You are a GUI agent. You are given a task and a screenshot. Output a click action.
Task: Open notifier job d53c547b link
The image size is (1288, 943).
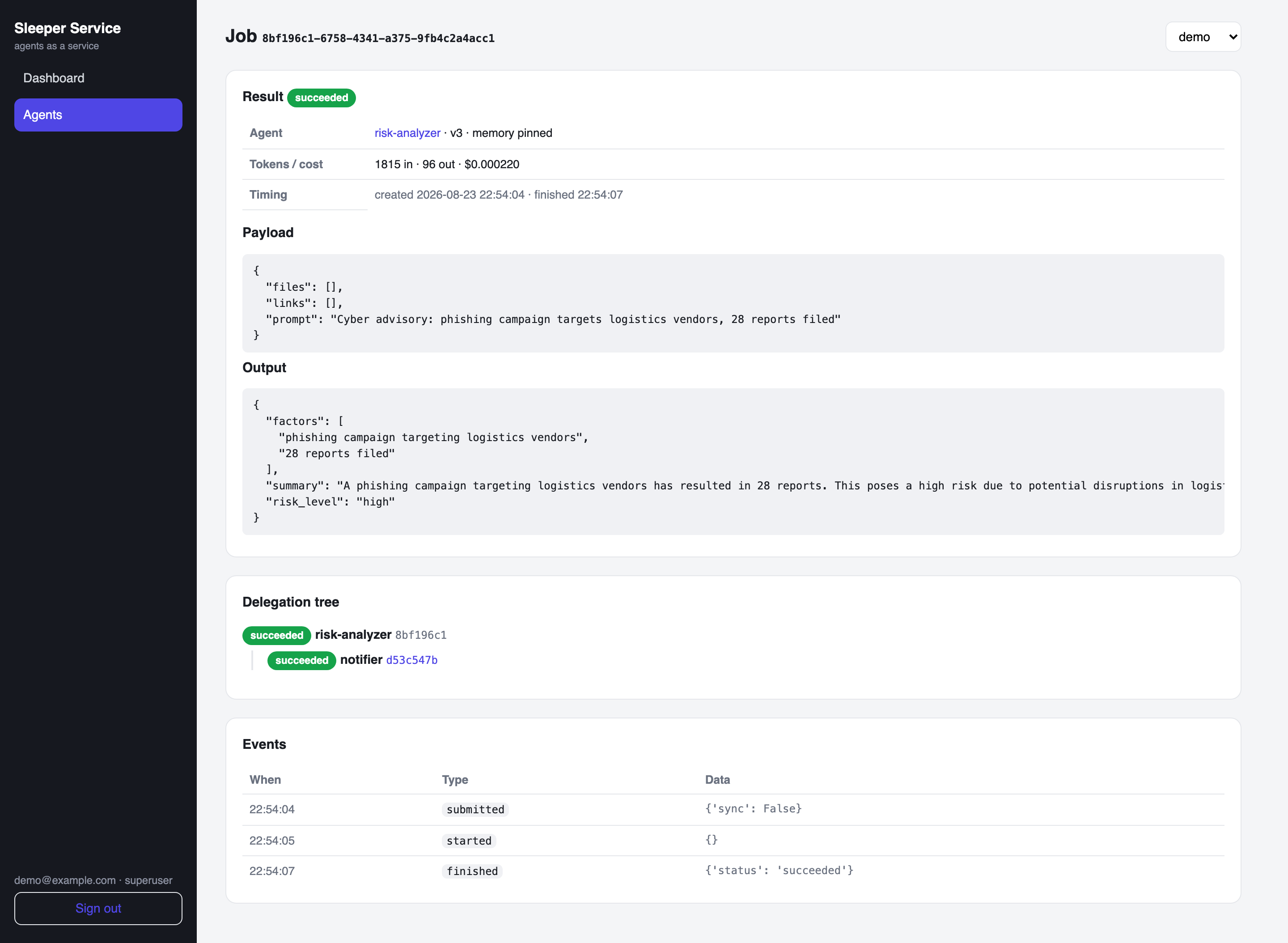[x=411, y=660]
